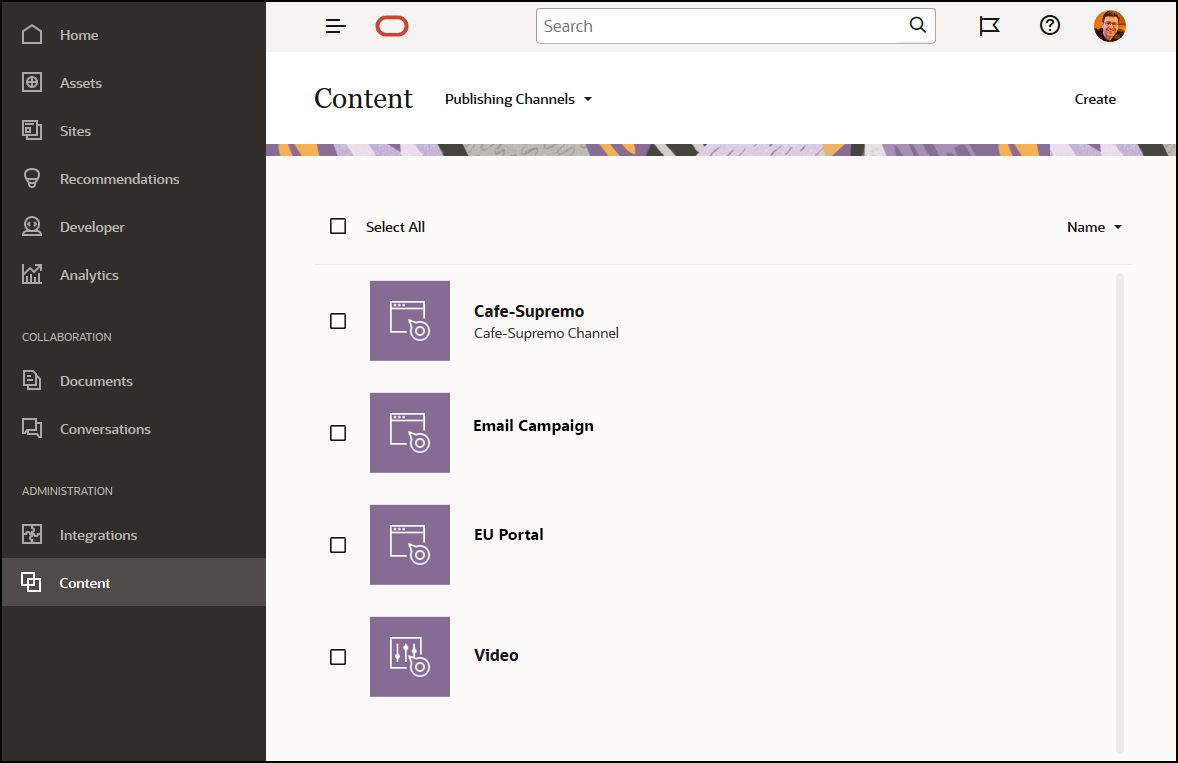Click the Oracle logo icon
This screenshot has height=763, width=1178.
(x=392, y=26)
